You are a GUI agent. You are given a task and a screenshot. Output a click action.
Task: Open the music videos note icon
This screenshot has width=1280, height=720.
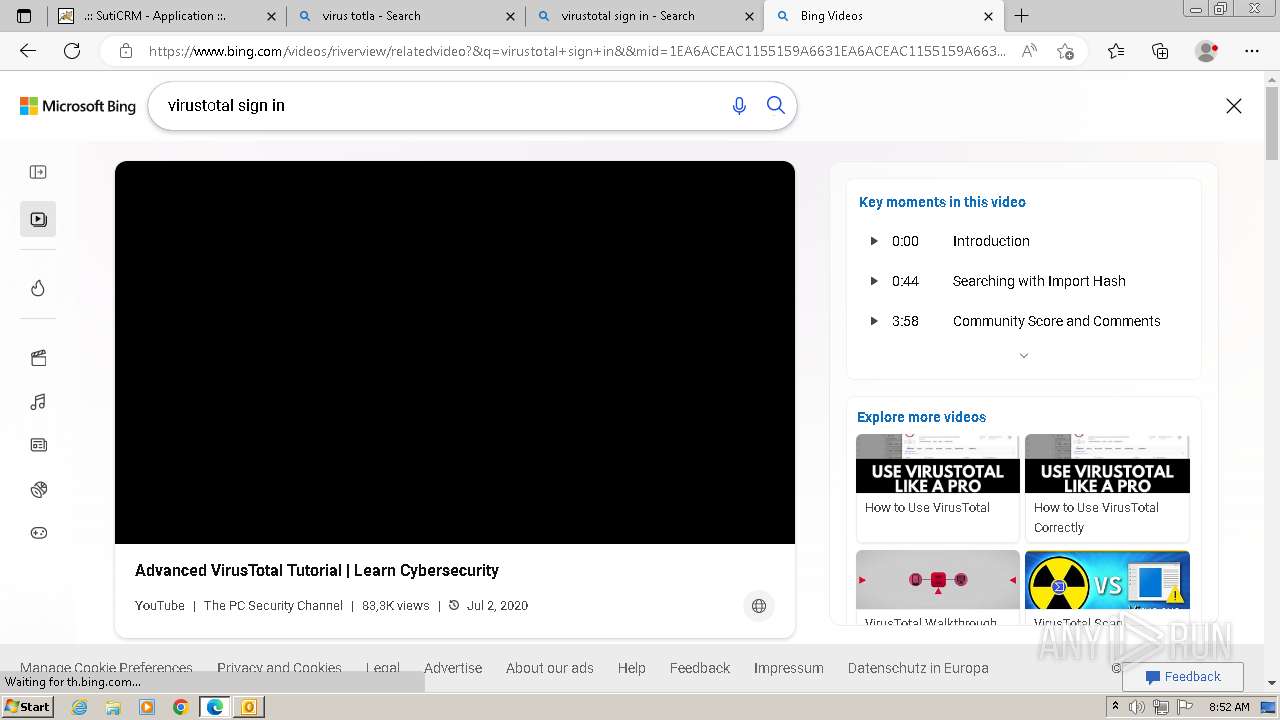[38, 402]
